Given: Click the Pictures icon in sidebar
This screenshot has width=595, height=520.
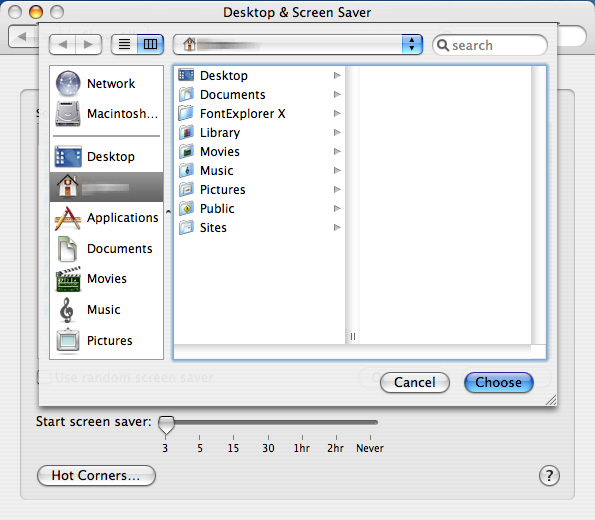Looking at the screenshot, I should (x=68, y=341).
